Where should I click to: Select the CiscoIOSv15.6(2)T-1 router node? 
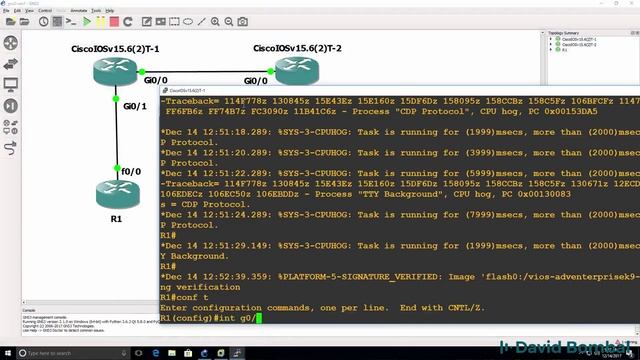115,71
